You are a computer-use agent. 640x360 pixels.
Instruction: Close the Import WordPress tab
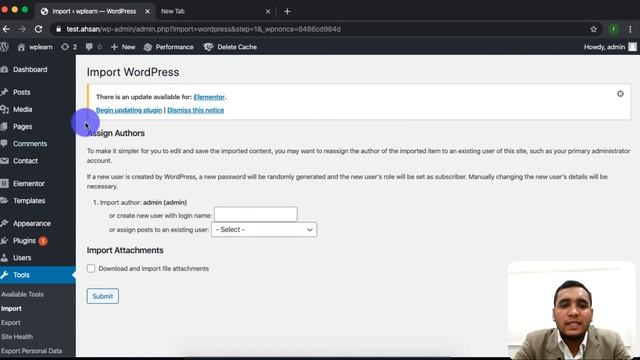point(147,11)
